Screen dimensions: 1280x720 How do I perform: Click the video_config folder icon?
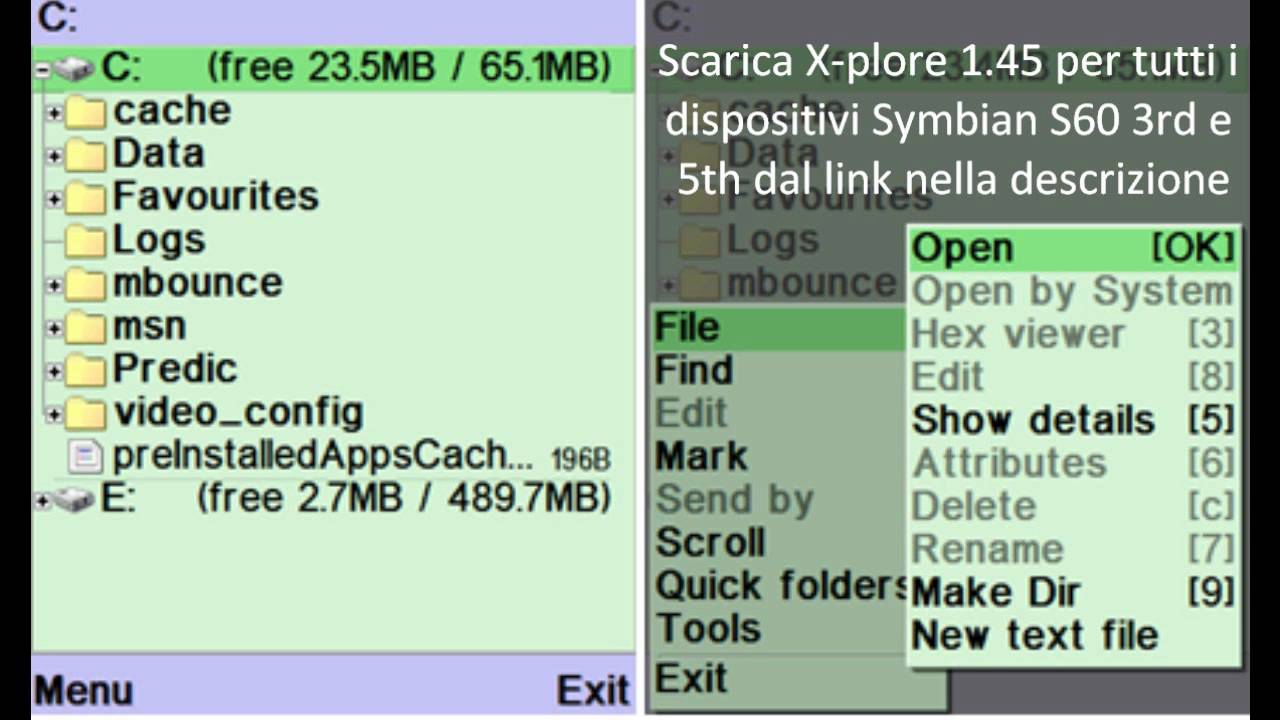coord(86,413)
